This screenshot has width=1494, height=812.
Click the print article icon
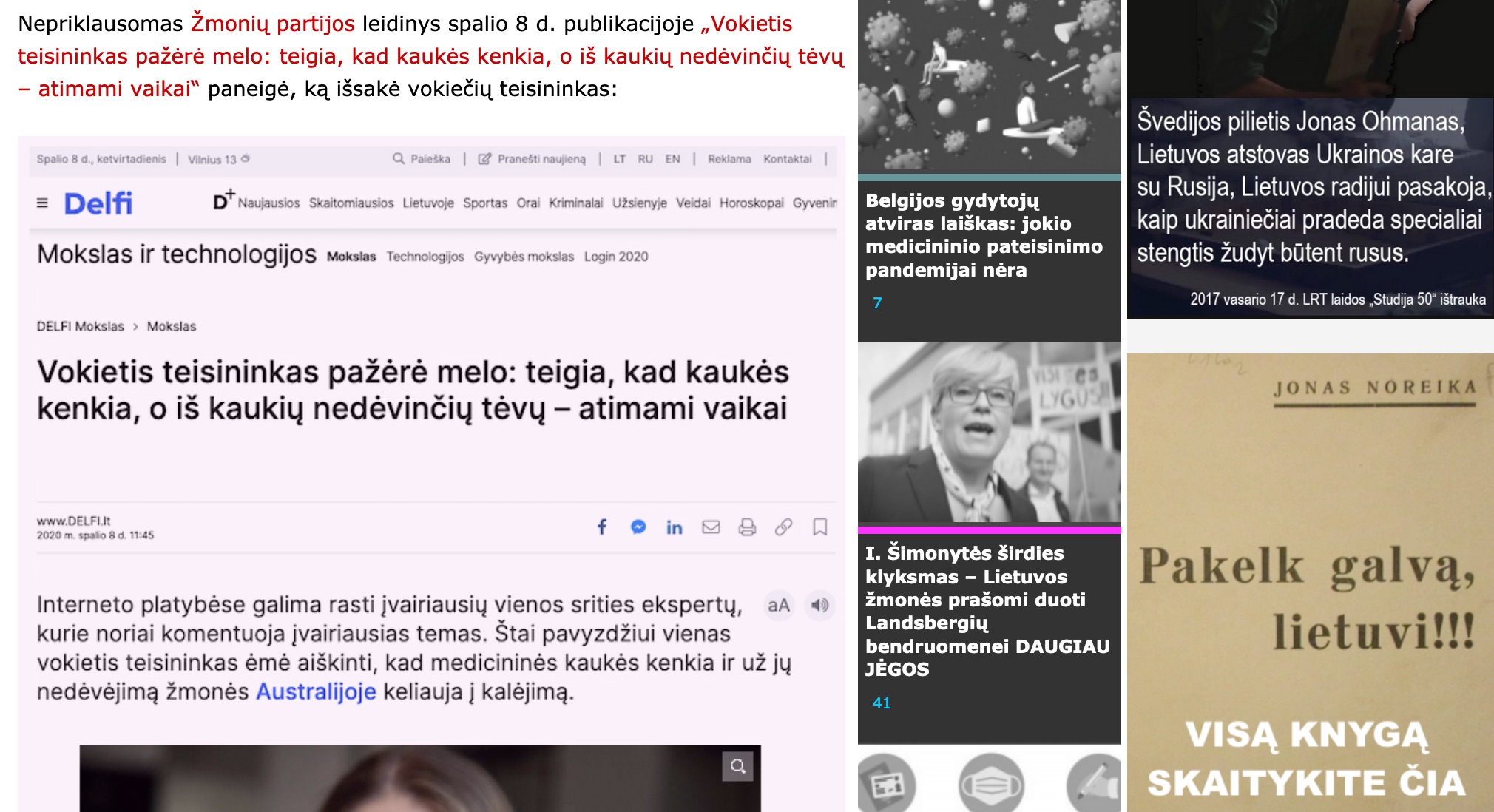747,527
